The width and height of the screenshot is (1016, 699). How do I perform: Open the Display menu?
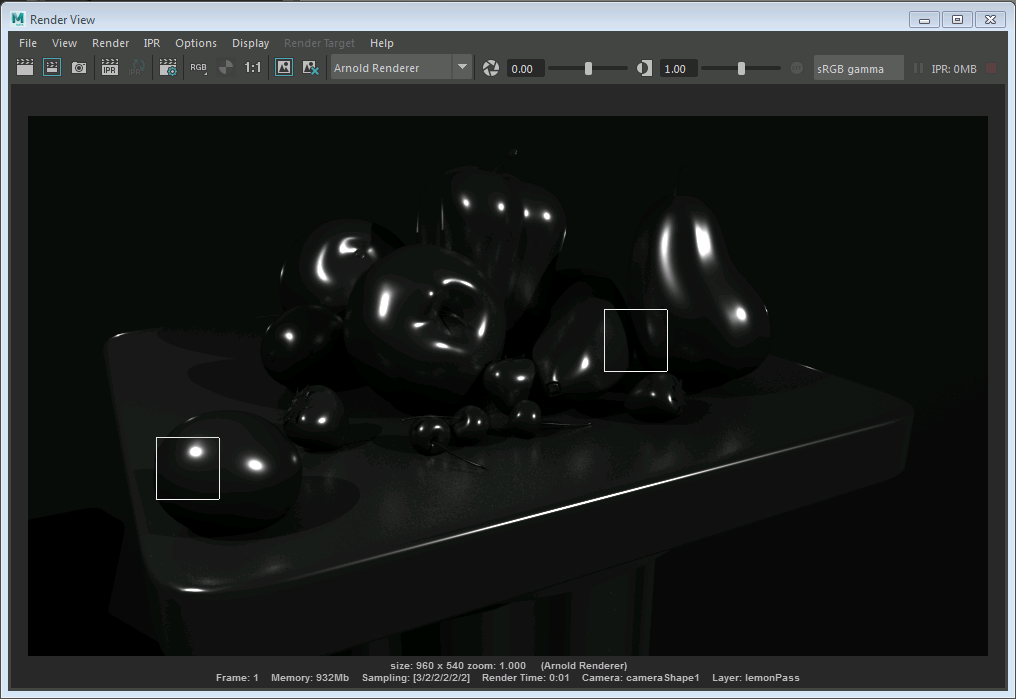click(x=250, y=43)
